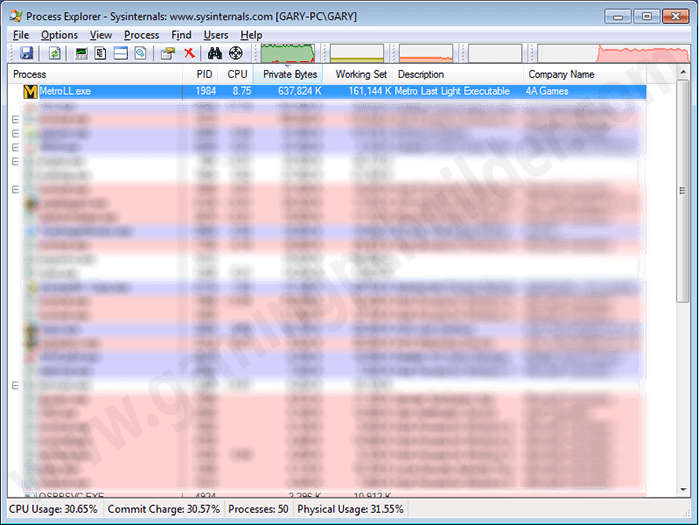Collapse the first tree node below MetroLL.exe
This screenshot has width=700, height=525.
(x=15, y=119)
